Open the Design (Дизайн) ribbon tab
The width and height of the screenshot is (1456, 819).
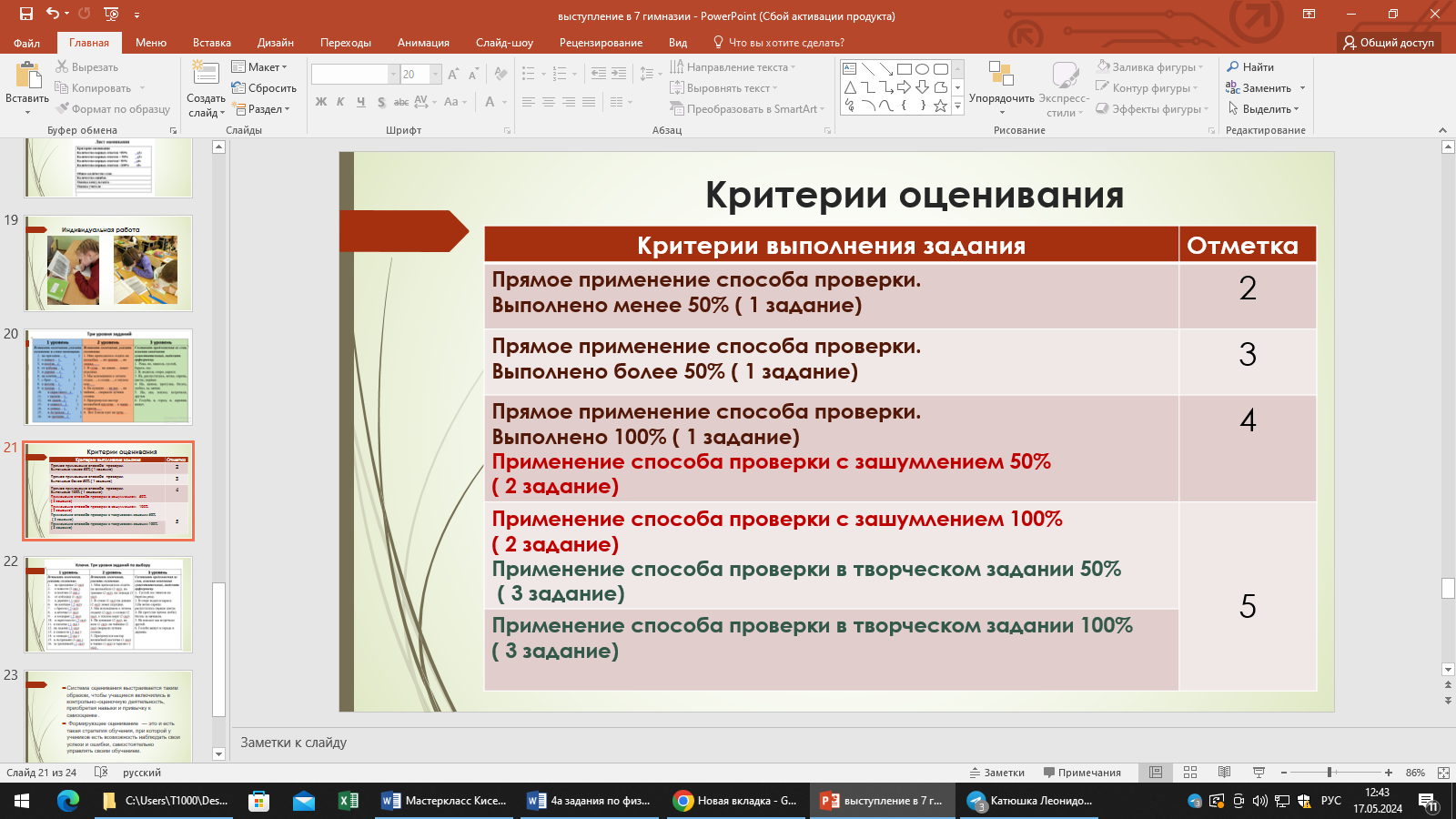275,43
